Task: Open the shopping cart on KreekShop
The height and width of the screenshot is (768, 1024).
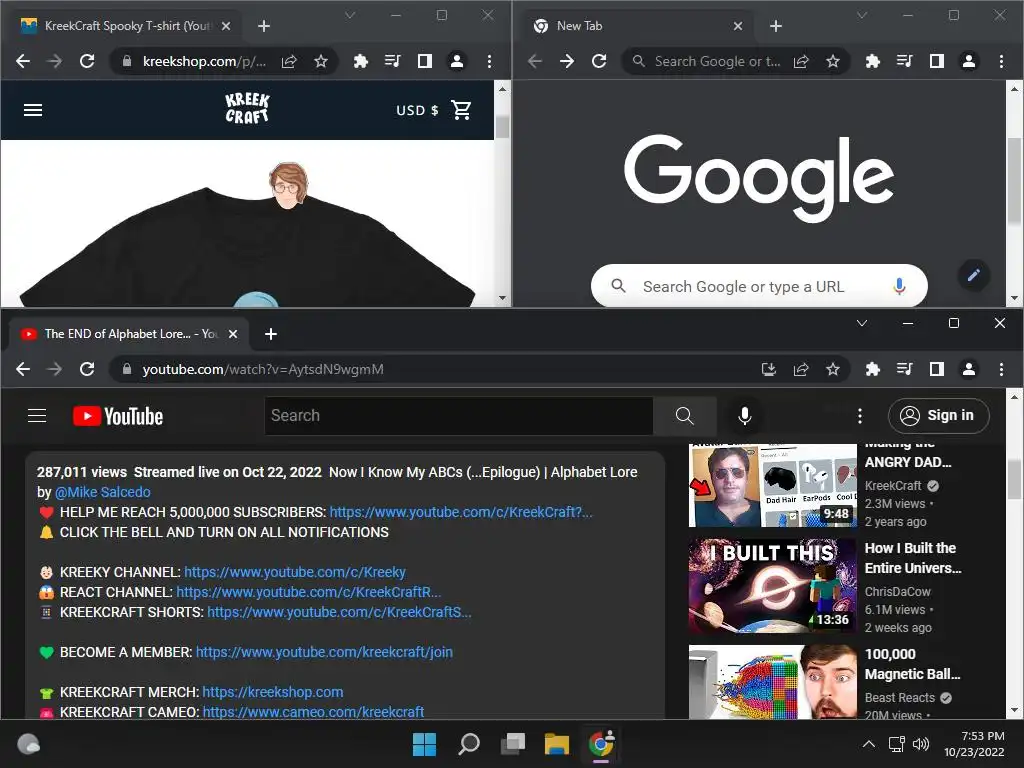Action: click(461, 110)
